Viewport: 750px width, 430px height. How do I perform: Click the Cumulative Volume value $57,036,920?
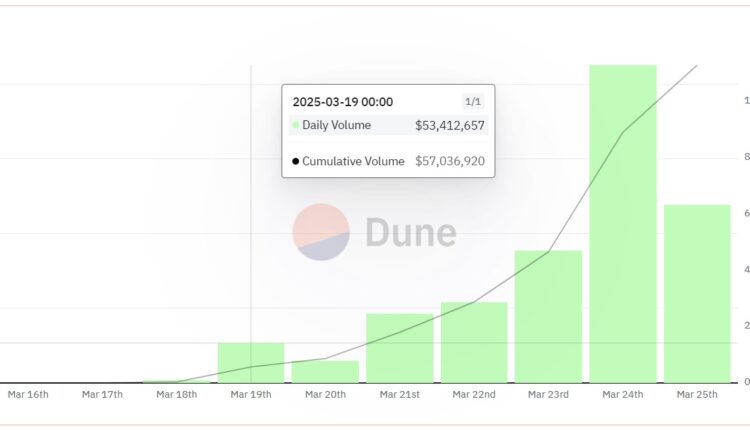click(x=450, y=161)
